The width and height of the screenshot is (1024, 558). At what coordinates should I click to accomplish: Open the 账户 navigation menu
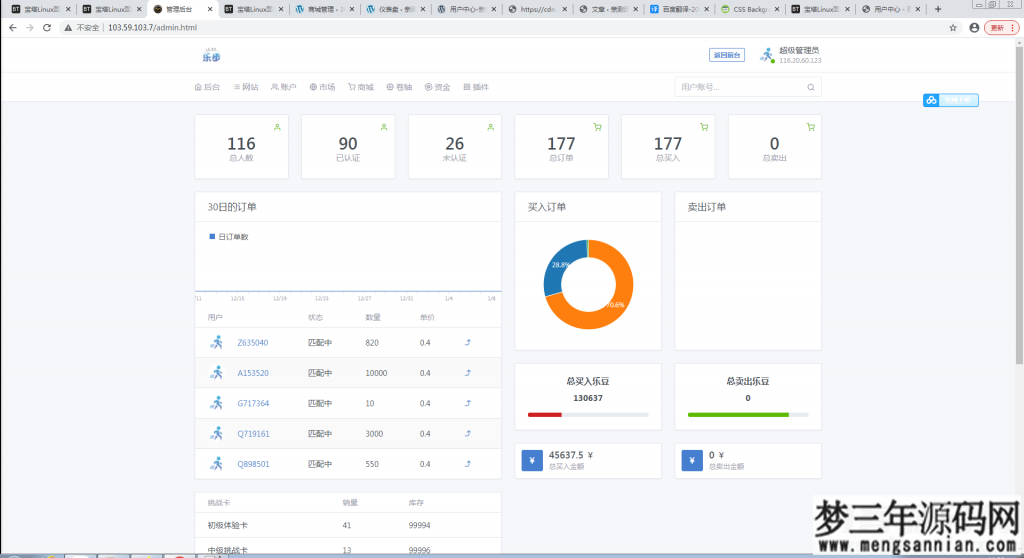click(x=284, y=87)
